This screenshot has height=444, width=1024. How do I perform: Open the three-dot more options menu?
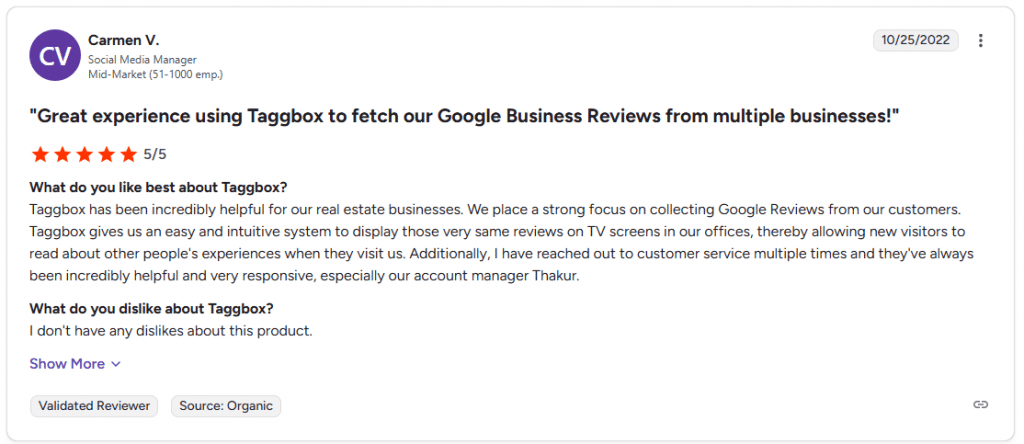[x=981, y=41]
